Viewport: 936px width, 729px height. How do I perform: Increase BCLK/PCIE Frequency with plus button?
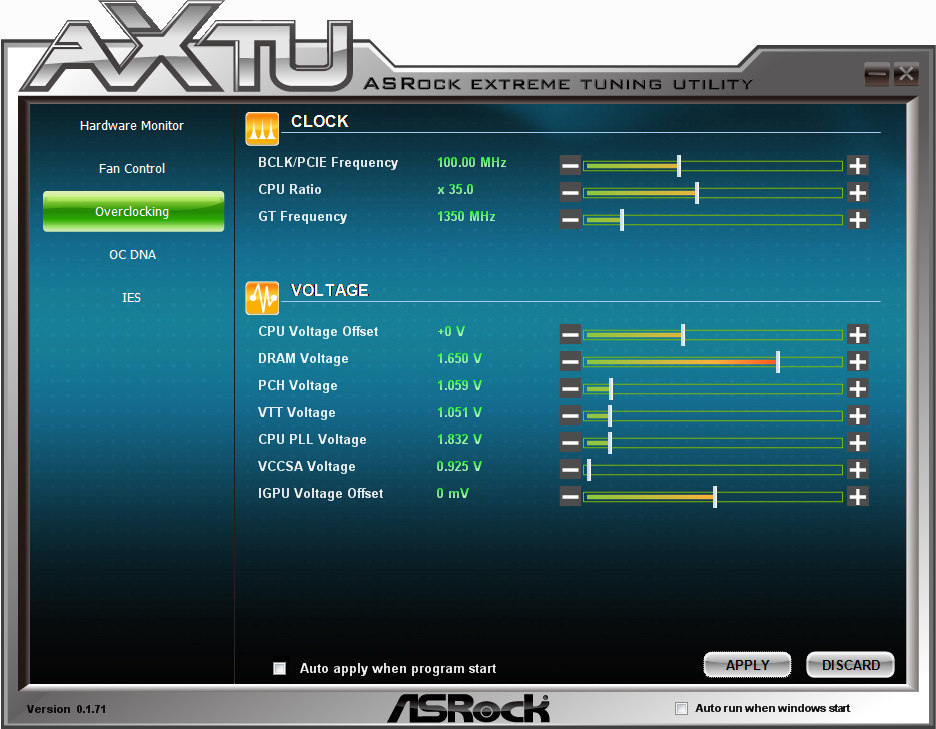858,165
